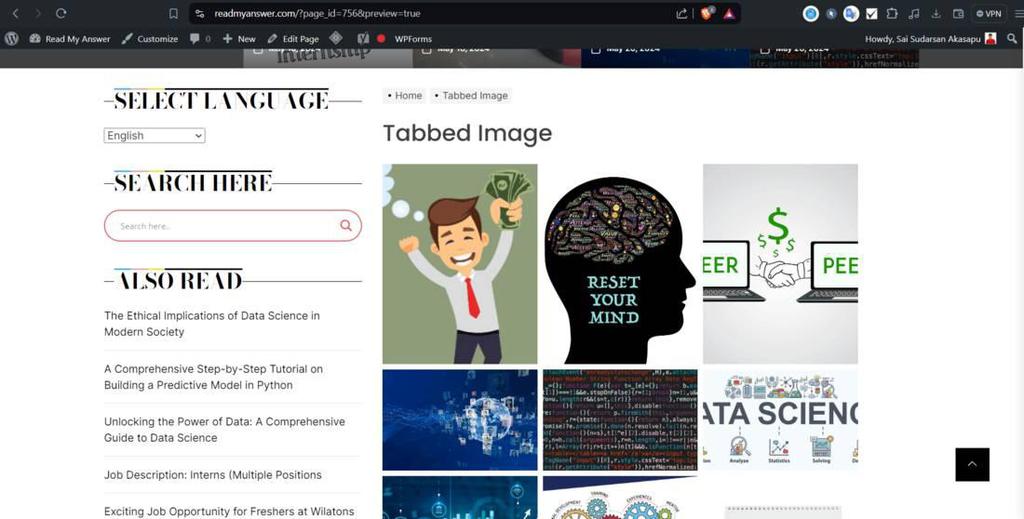Open the Howdy, Sai Sudarsan Akasapu account menu

(x=931, y=39)
